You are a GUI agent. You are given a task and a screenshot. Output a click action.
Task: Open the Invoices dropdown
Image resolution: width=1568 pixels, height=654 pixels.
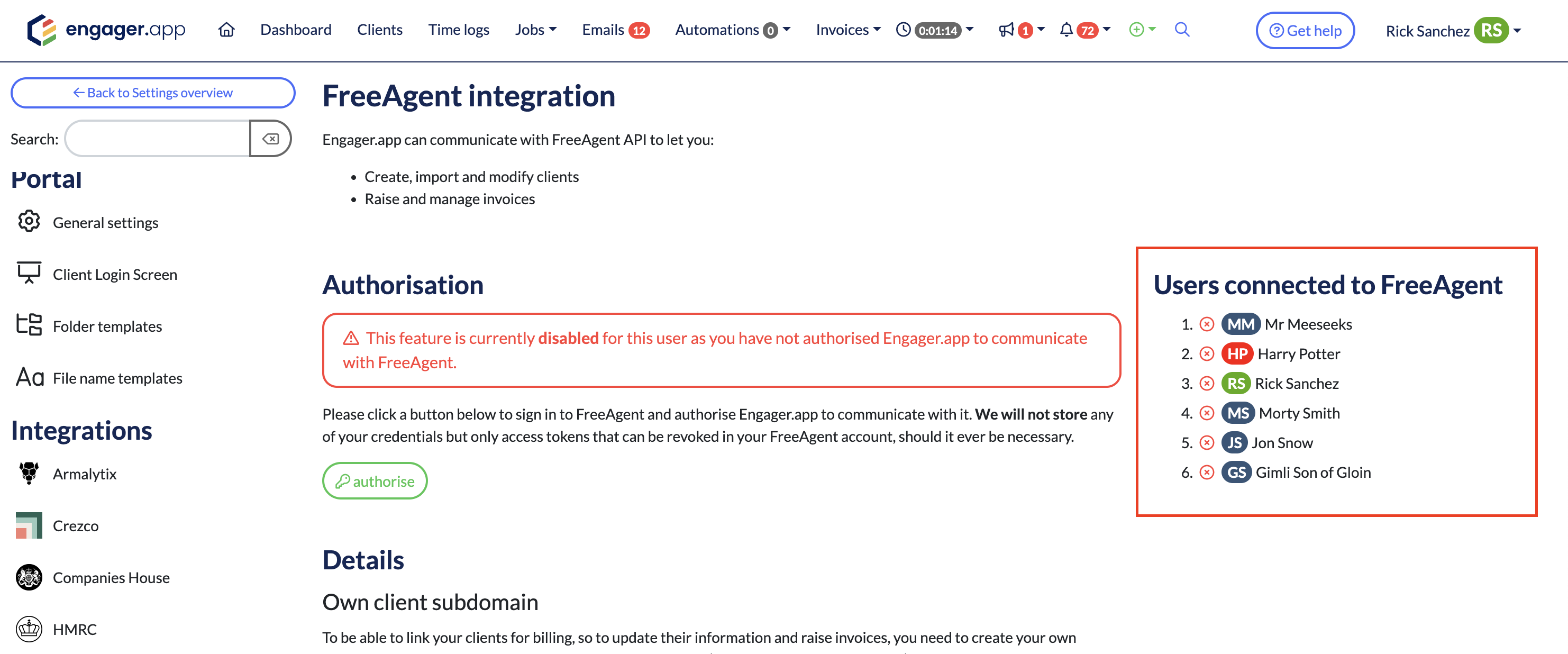tap(847, 29)
